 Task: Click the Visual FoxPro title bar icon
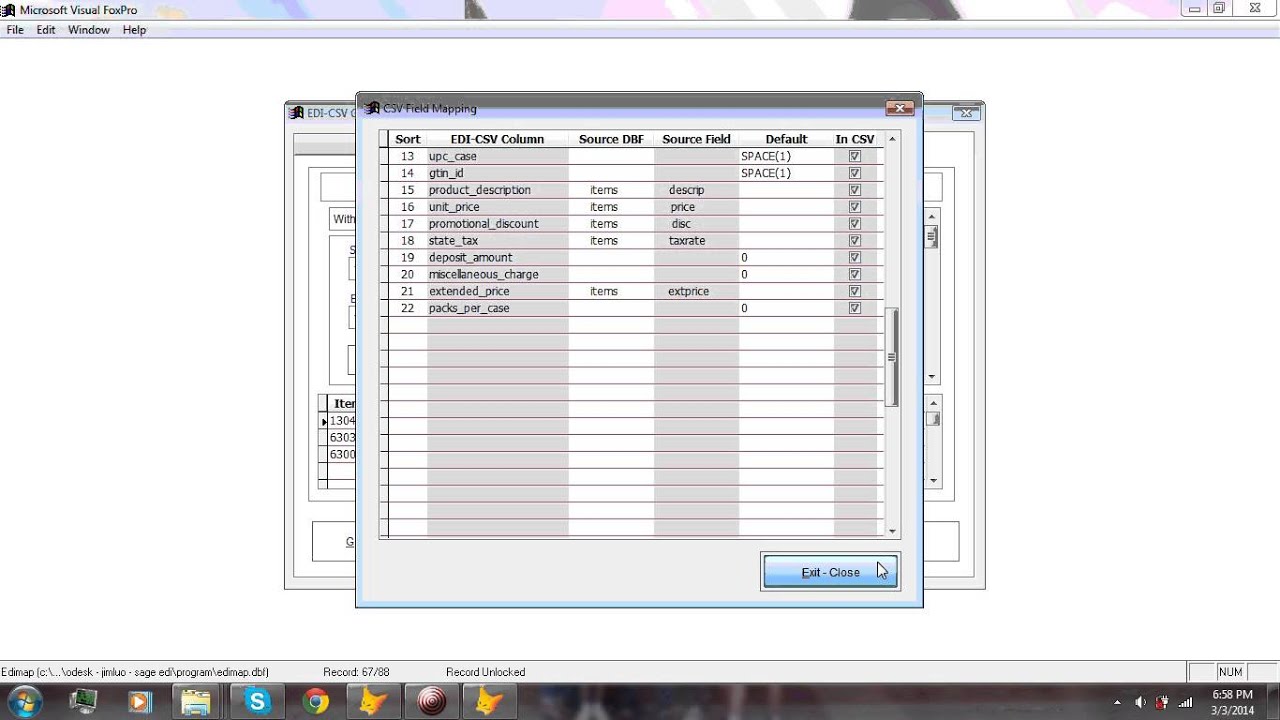(9, 10)
